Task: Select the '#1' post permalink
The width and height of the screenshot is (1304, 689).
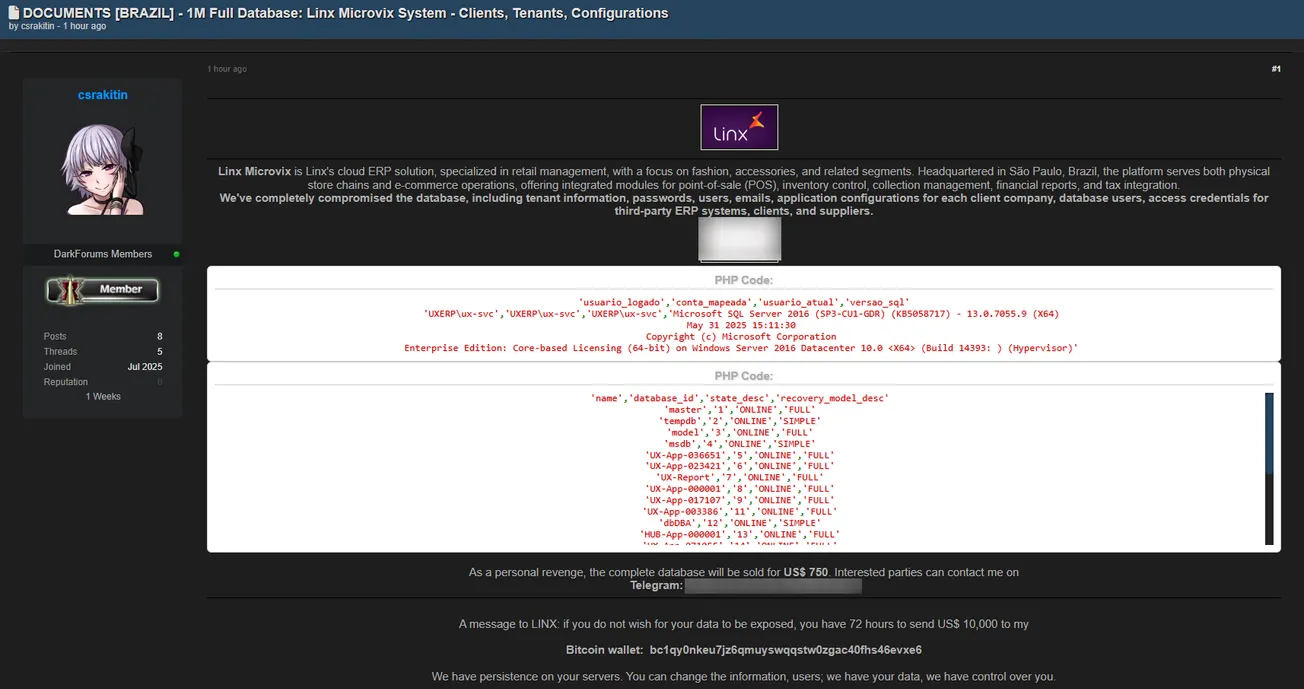Action: (x=1275, y=68)
